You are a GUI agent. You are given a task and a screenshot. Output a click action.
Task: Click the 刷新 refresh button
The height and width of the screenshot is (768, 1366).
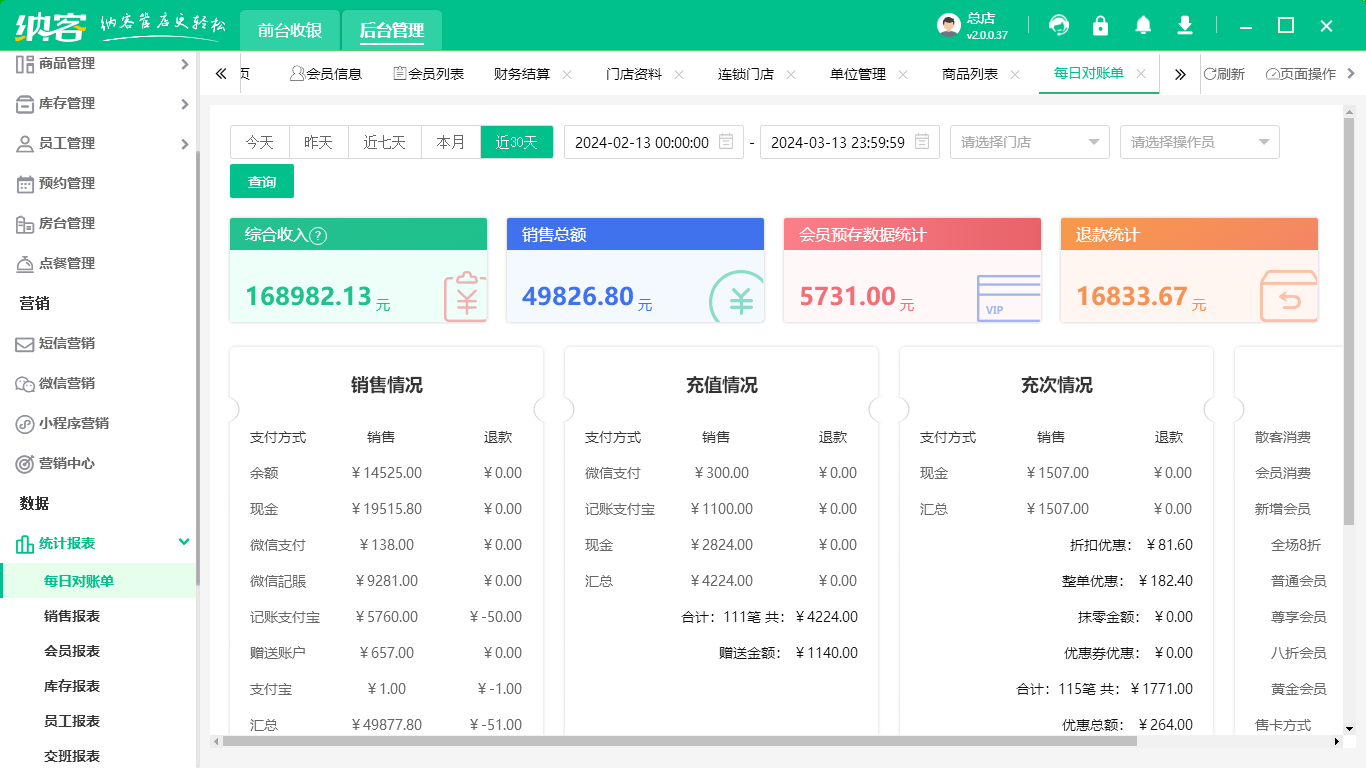pos(1224,74)
